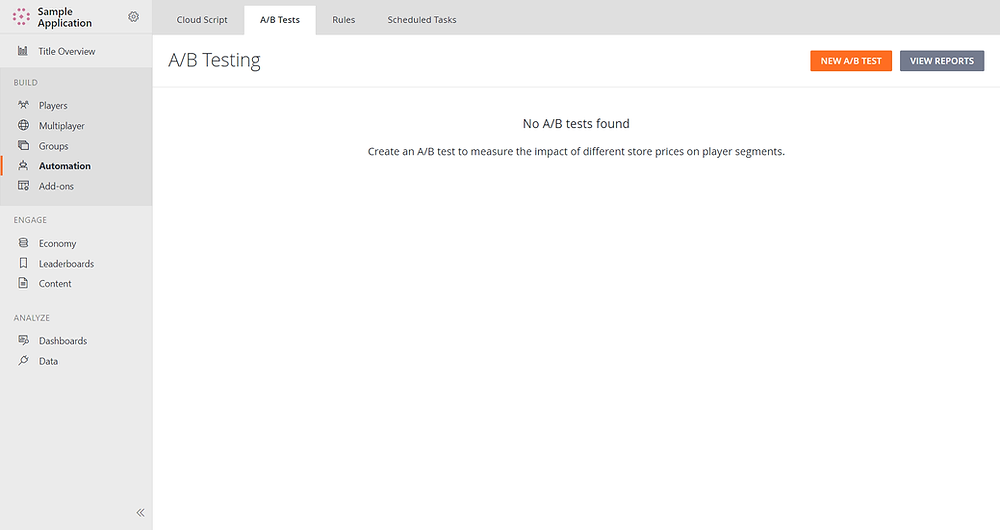This screenshot has width=1000, height=530.
Task: Click the 'No A/B tests found' message
Action: click(576, 124)
